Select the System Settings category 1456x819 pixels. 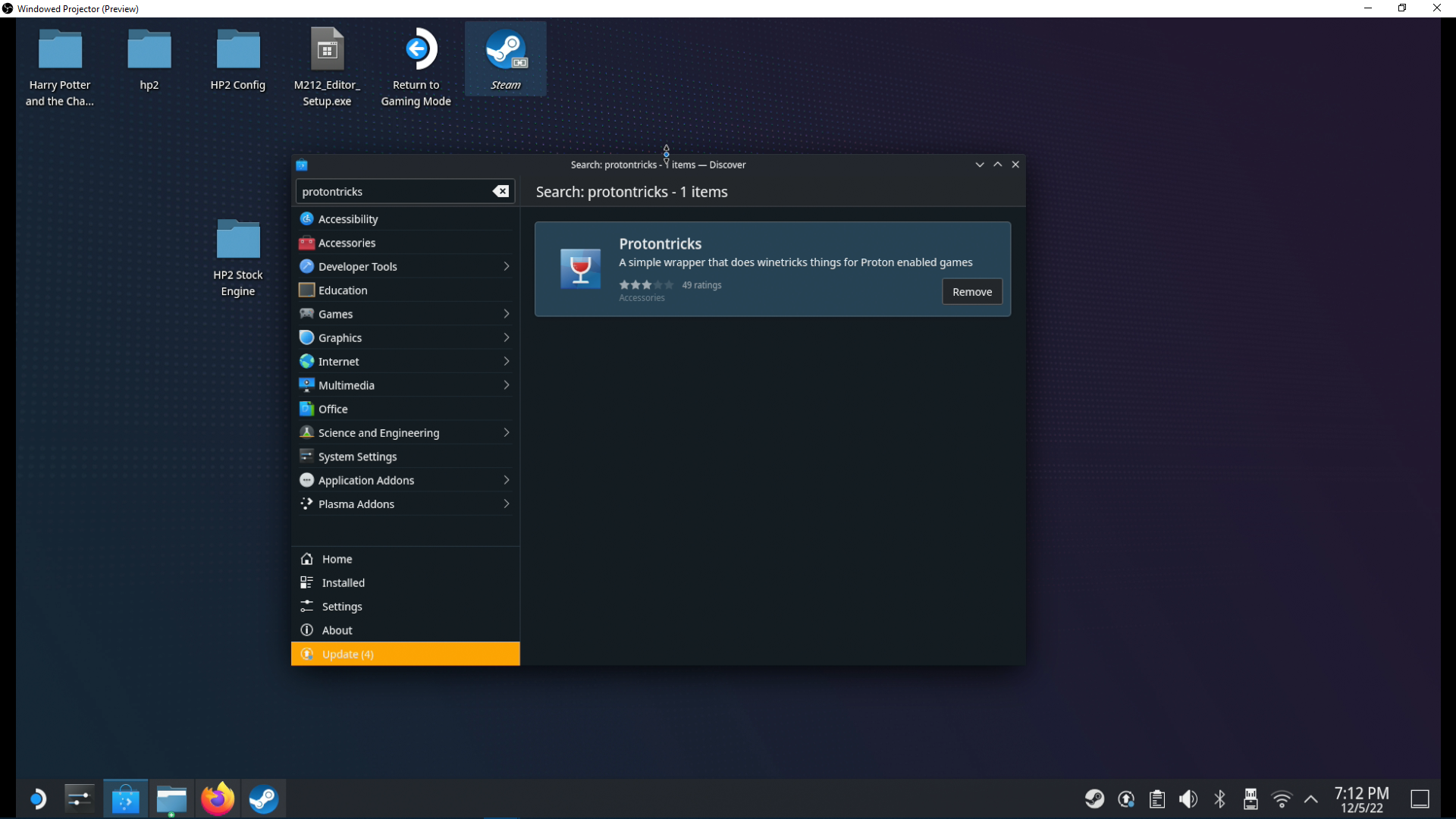(x=405, y=457)
